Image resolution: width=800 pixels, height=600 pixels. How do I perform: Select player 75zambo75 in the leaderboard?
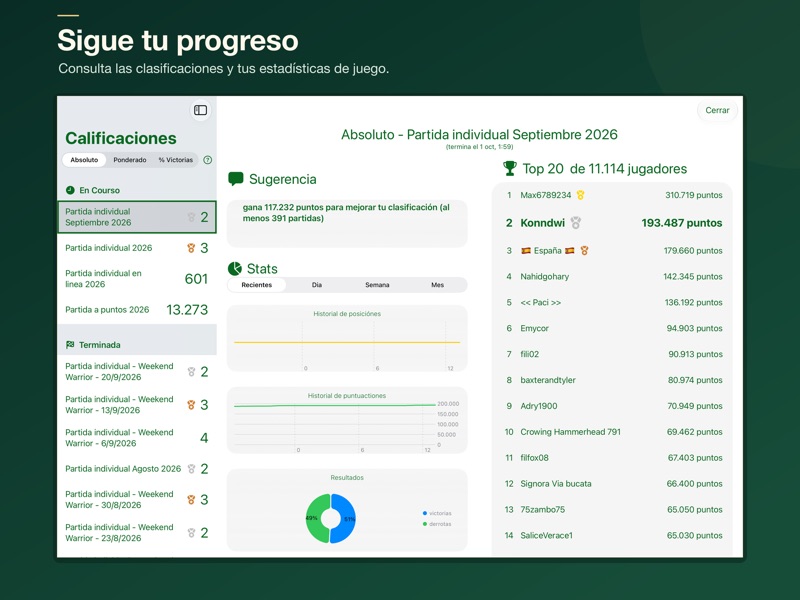click(x=613, y=510)
